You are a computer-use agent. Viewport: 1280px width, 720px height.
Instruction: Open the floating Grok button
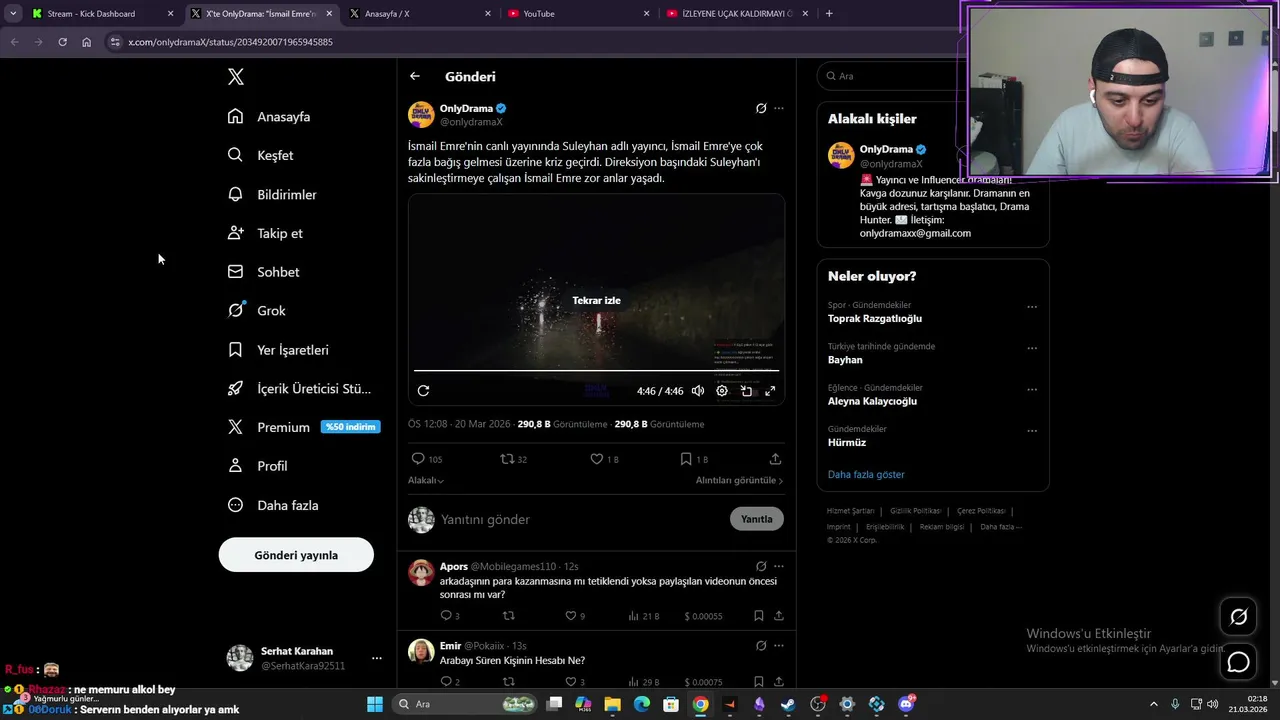click(1238, 617)
